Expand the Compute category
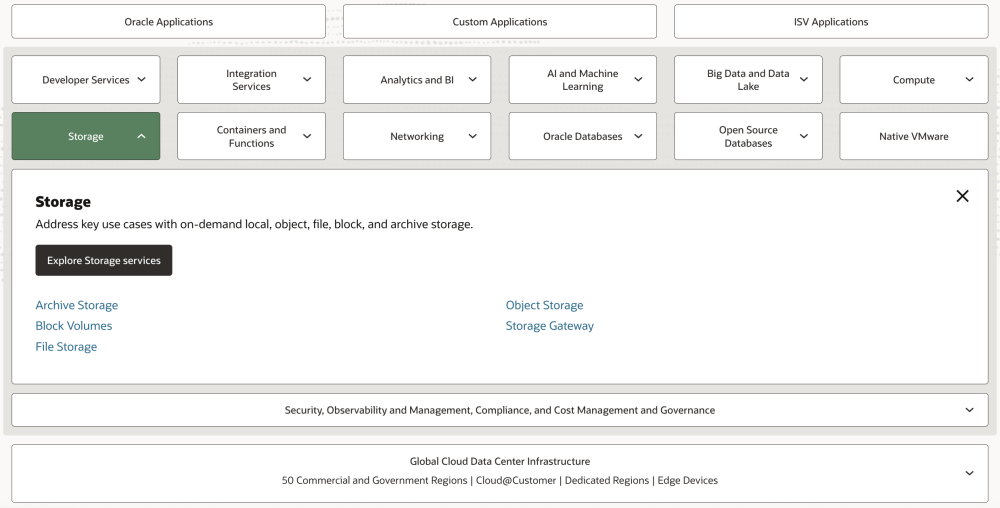Viewport: 1000px width, 508px height. click(x=913, y=80)
